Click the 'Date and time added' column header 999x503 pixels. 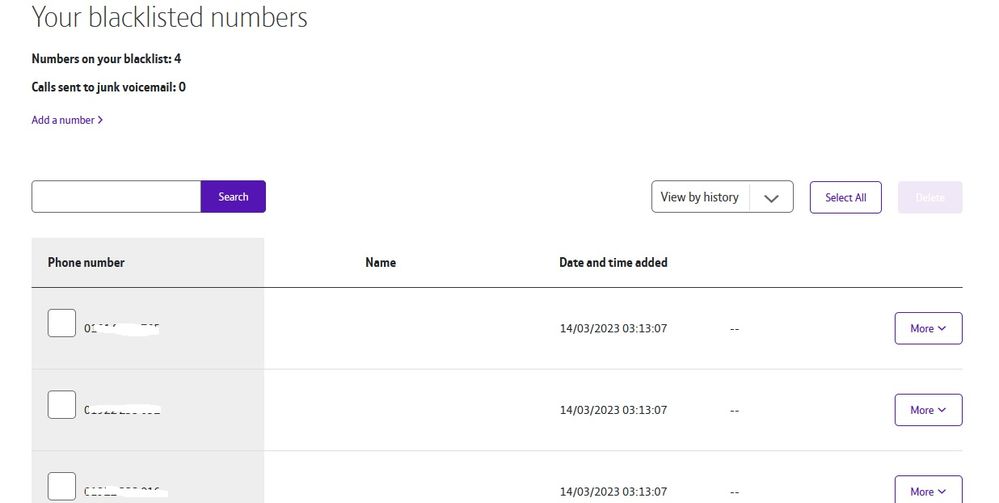tap(613, 263)
